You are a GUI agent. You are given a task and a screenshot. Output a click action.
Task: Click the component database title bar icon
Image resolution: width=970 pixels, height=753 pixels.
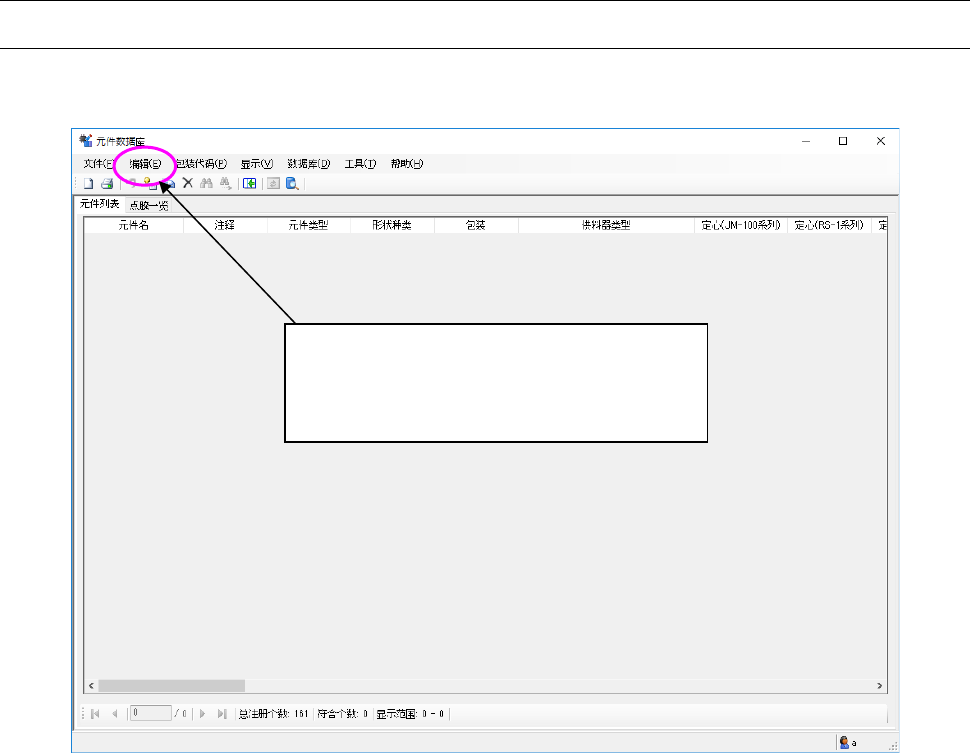(x=85, y=141)
